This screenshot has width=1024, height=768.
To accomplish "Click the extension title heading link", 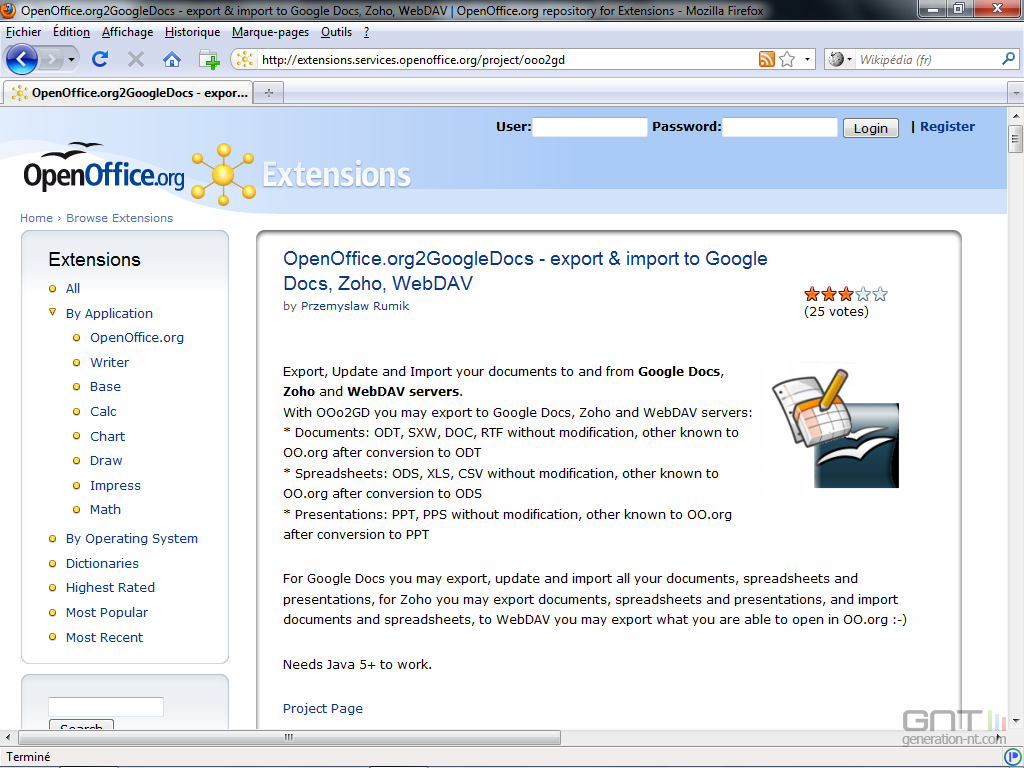I will tap(525, 271).
